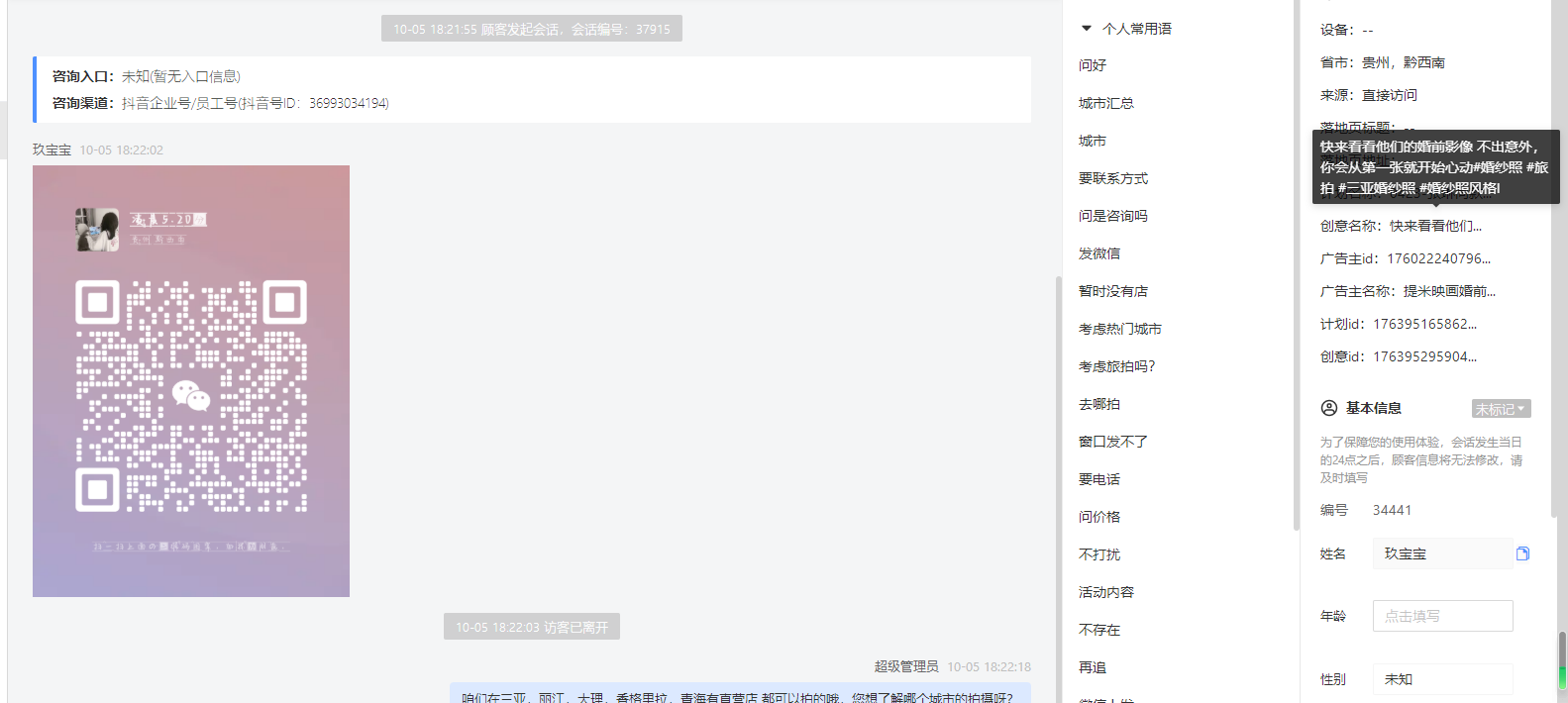Click the person icon beside 基本信息
The image size is (1568, 703).
[1329, 408]
